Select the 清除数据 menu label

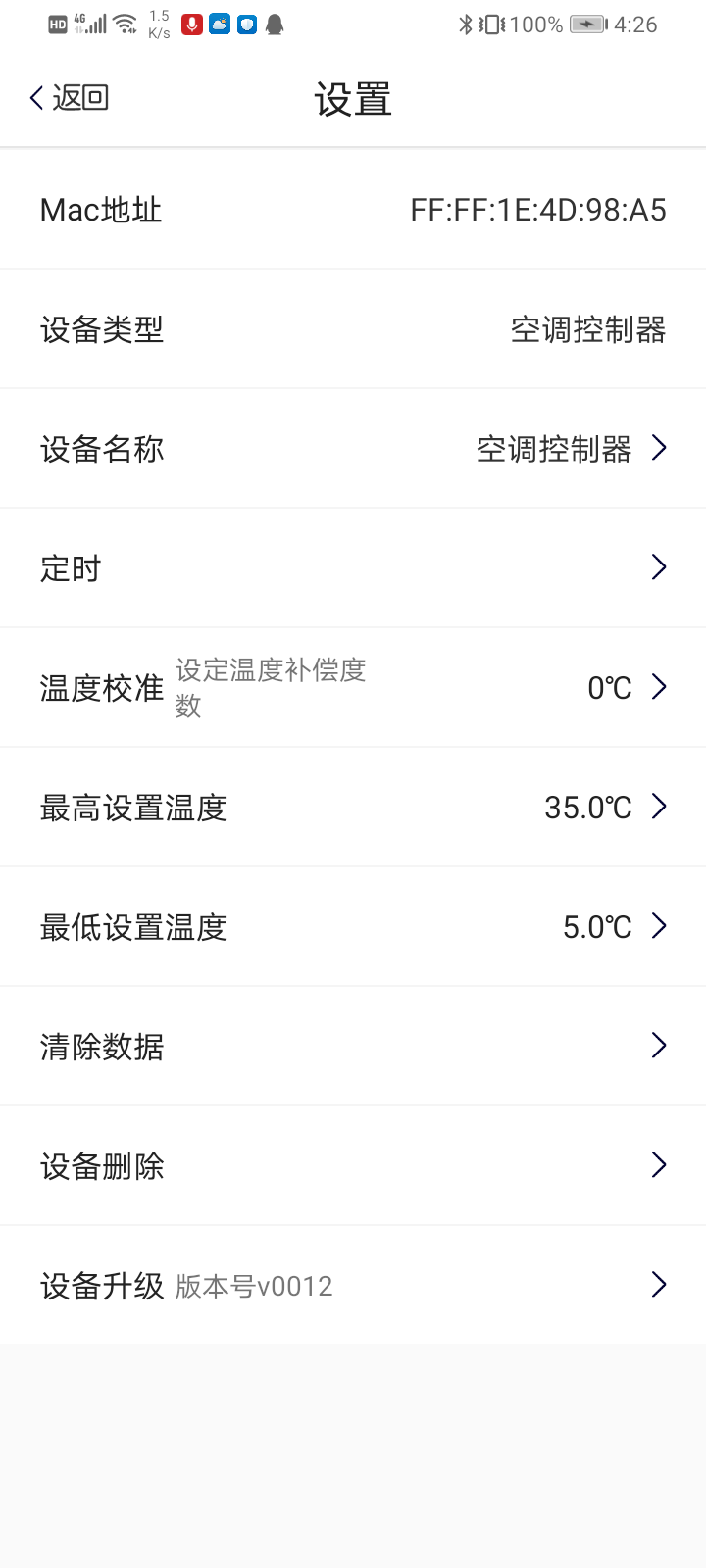[102, 1047]
